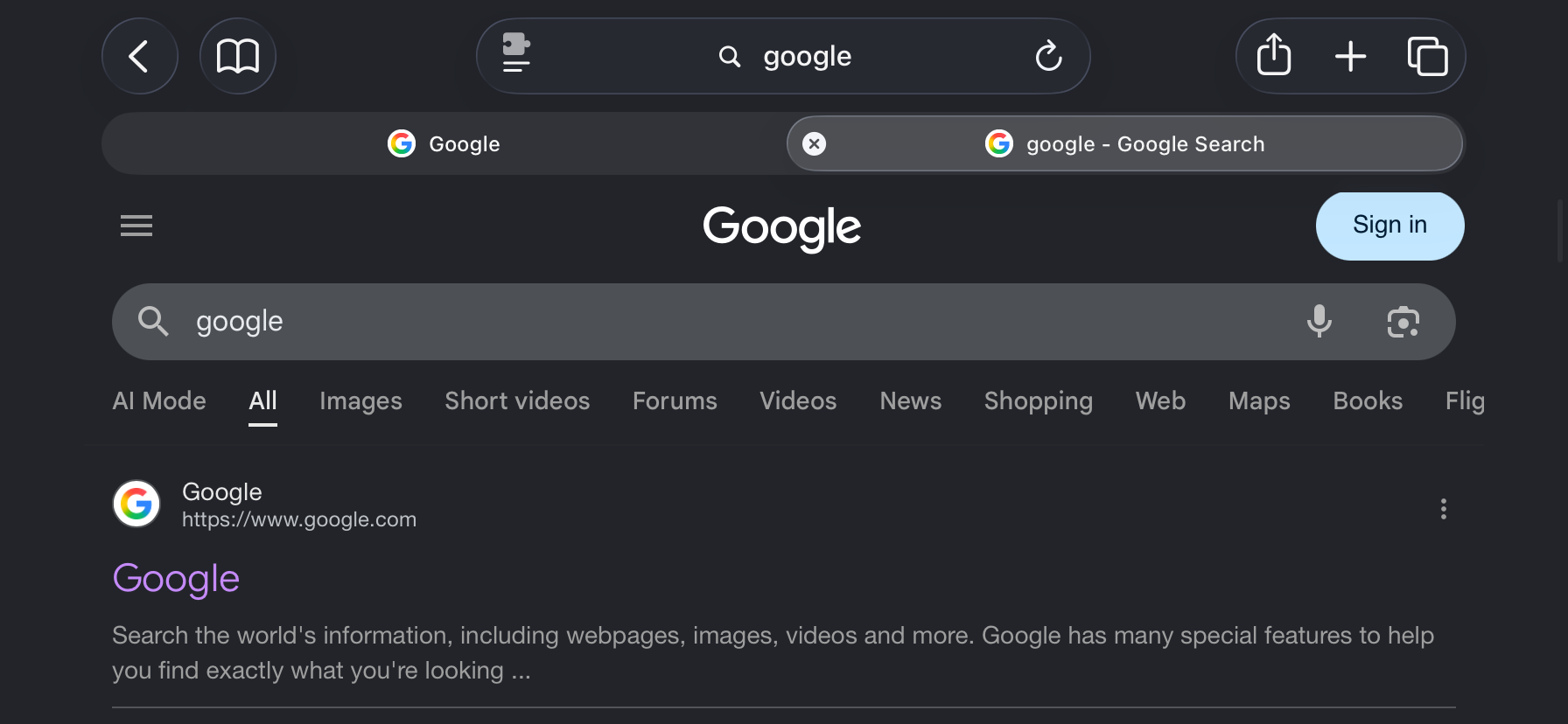Click the magnifier icon in the address bar
This screenshot has height=724, width=1568.
point(730,57)
